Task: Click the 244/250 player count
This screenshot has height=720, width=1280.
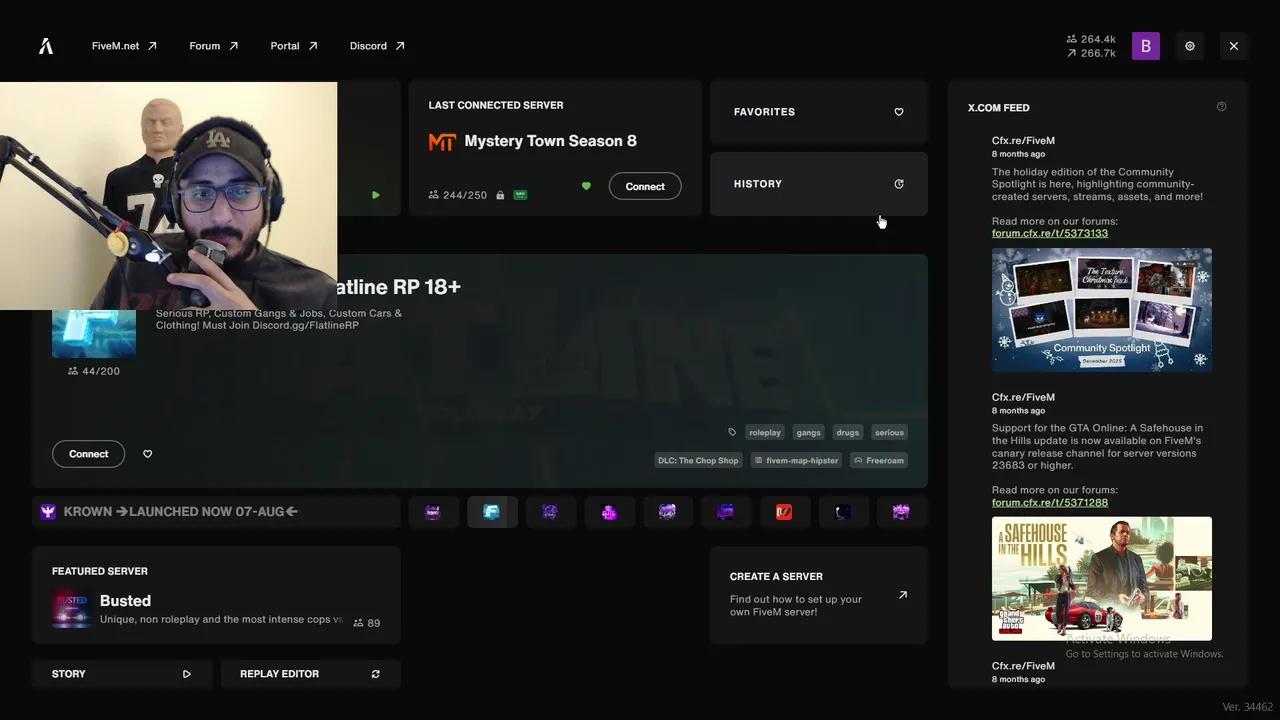Action: coord(458,195)
